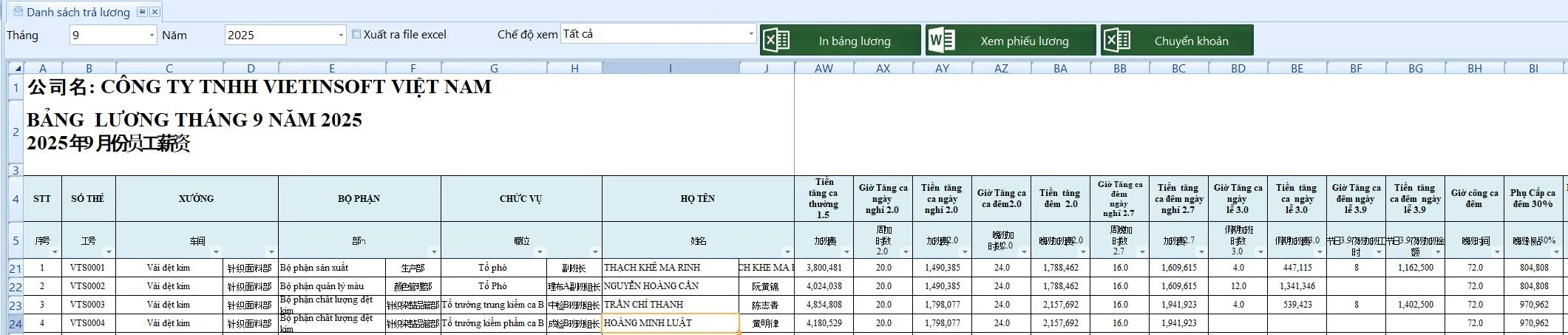Select column header BI
1568x335 pixels.
[1533, 68]
